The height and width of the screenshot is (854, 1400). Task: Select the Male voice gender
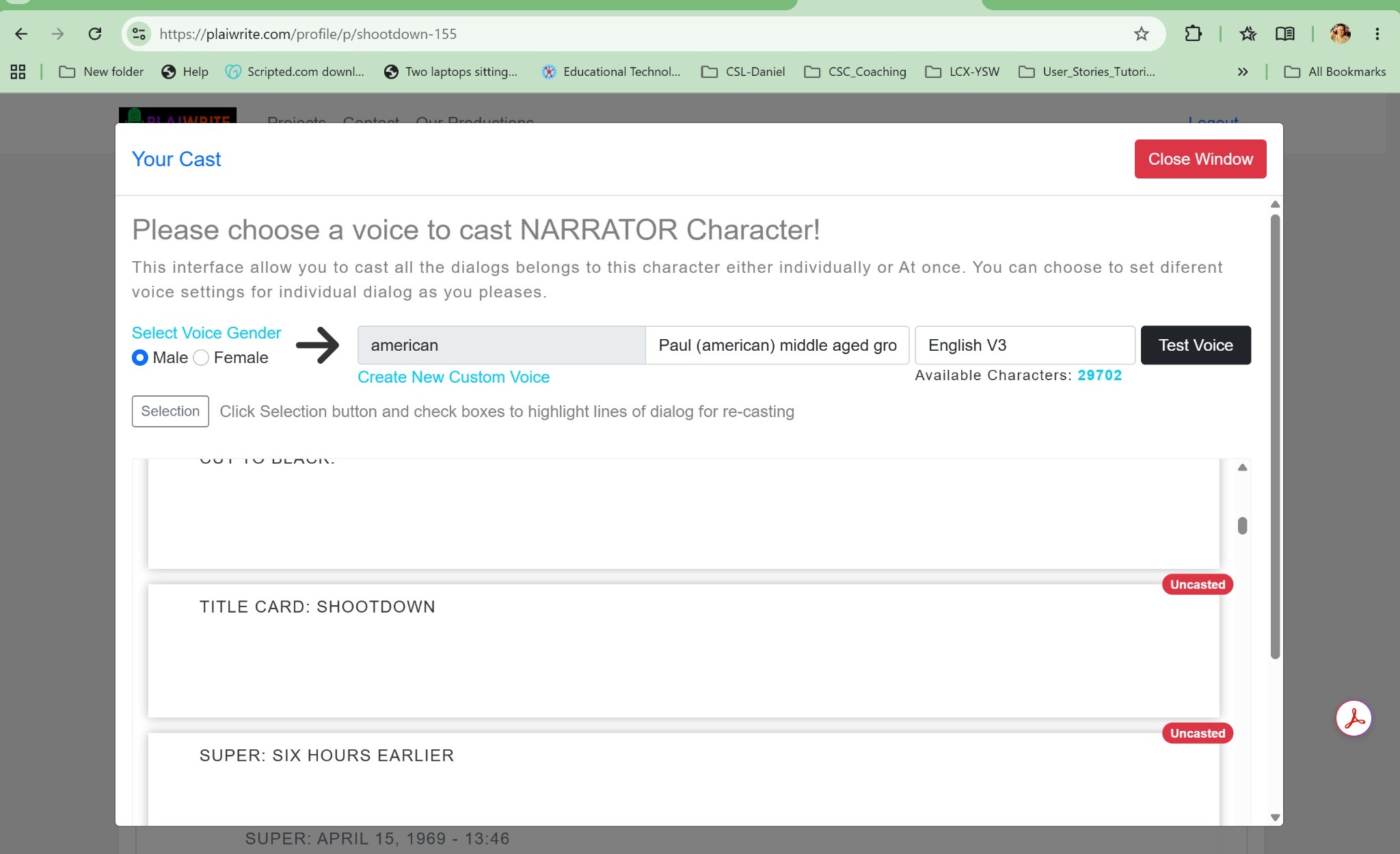click(x=139, y=358)
